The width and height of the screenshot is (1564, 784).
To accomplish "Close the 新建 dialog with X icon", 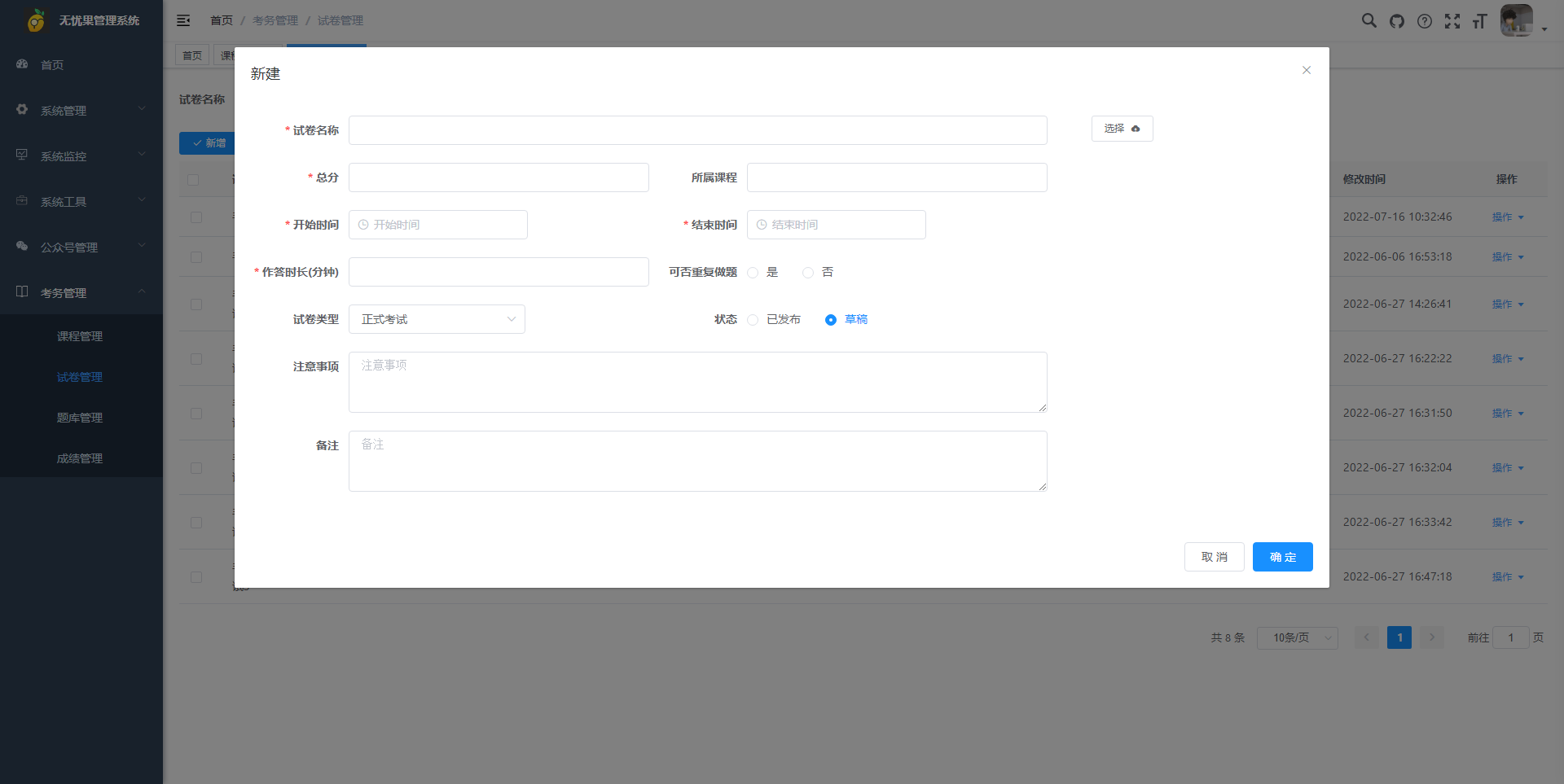I will 1306,70.
